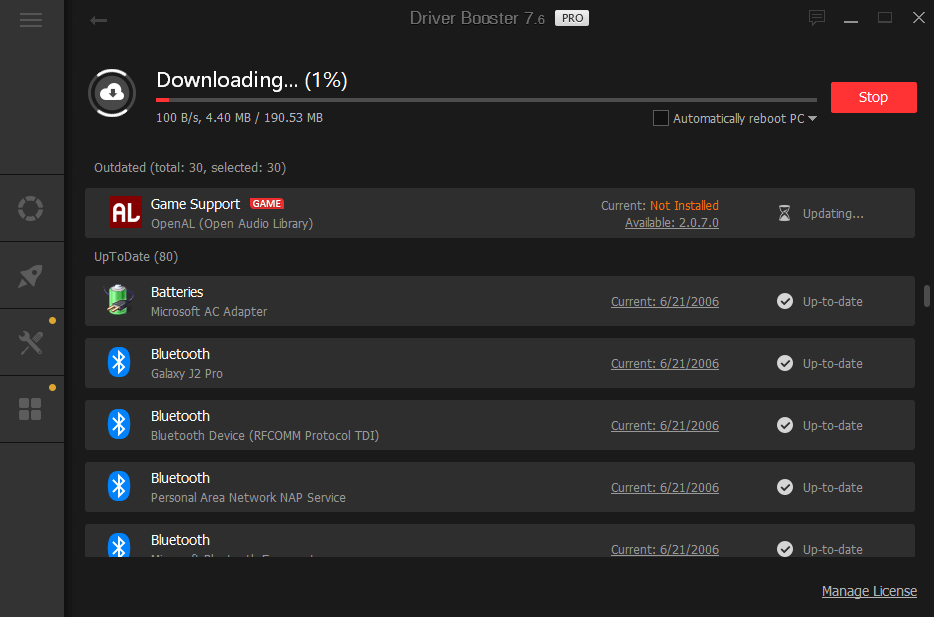Open the Tools wrench icon in sidebar

click(30, 343)
